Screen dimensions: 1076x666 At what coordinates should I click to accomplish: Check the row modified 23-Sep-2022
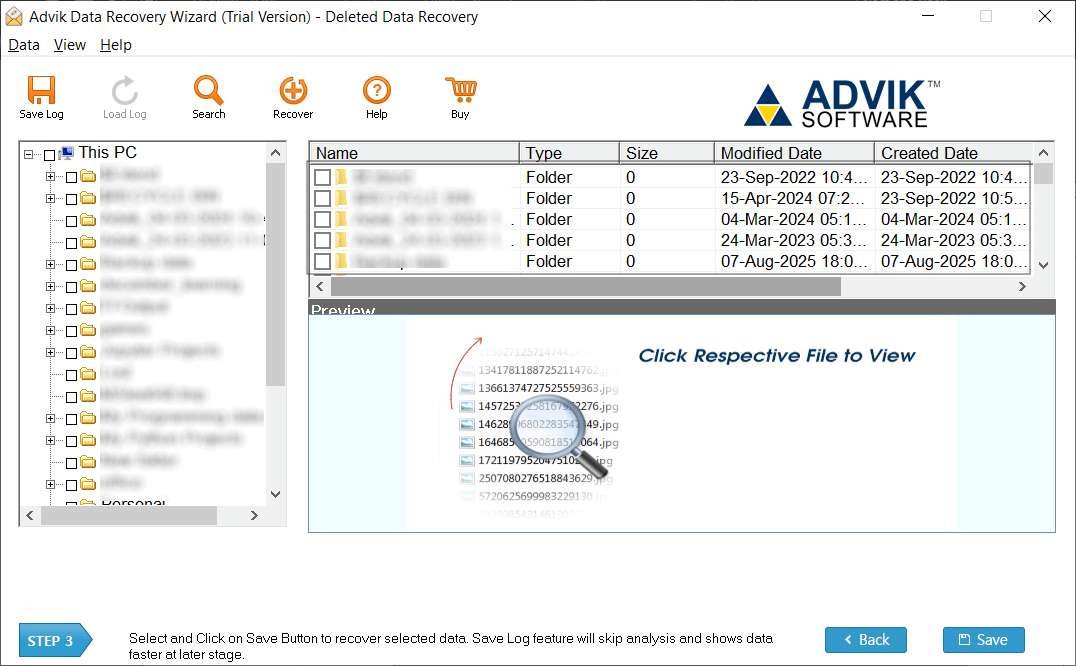coord(323,177)
